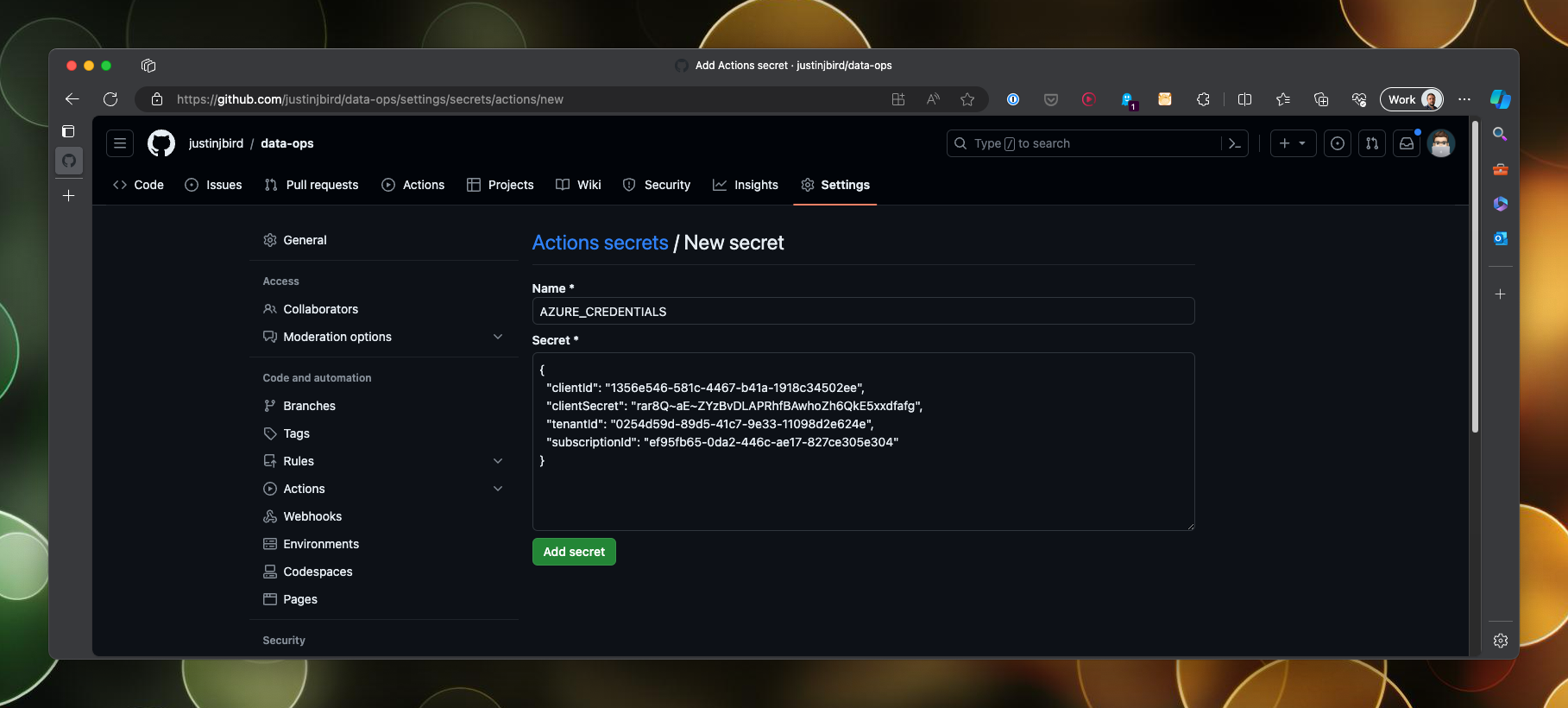Expand the sidebar Actions section chevron
Screen dimensions: 1568x708
coord(498,489)
